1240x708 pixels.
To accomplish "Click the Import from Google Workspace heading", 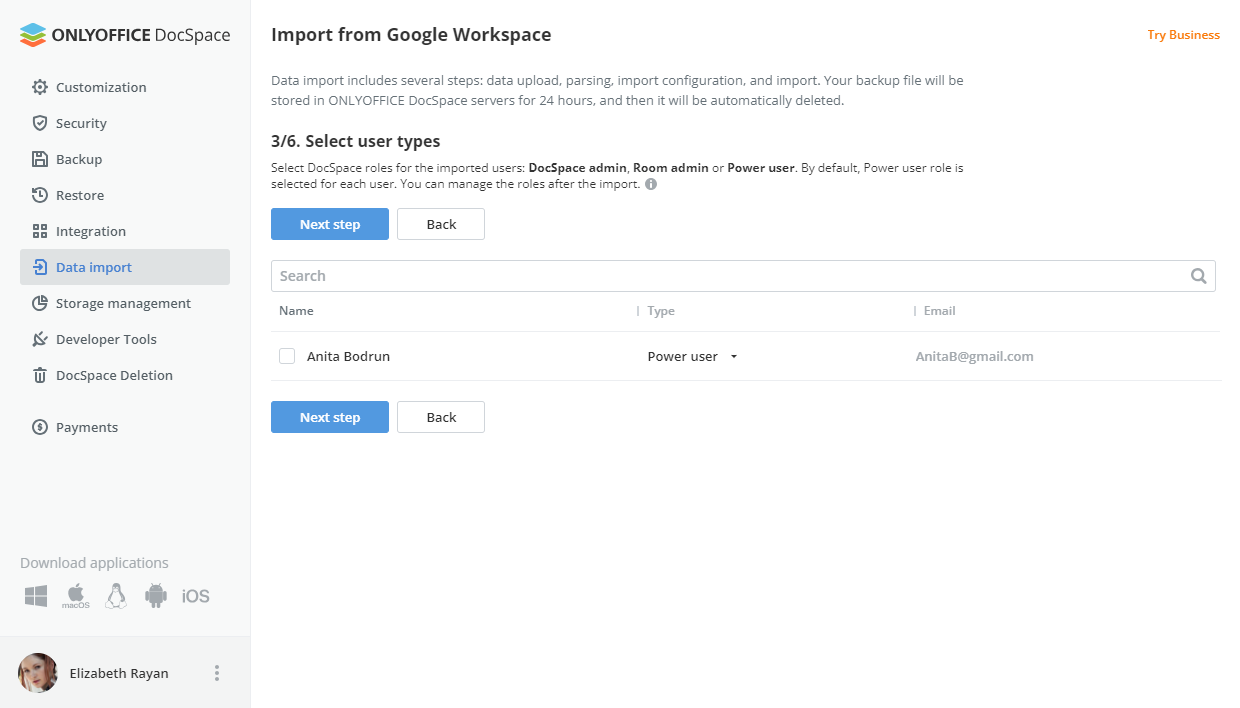I will tap(411, 35).
